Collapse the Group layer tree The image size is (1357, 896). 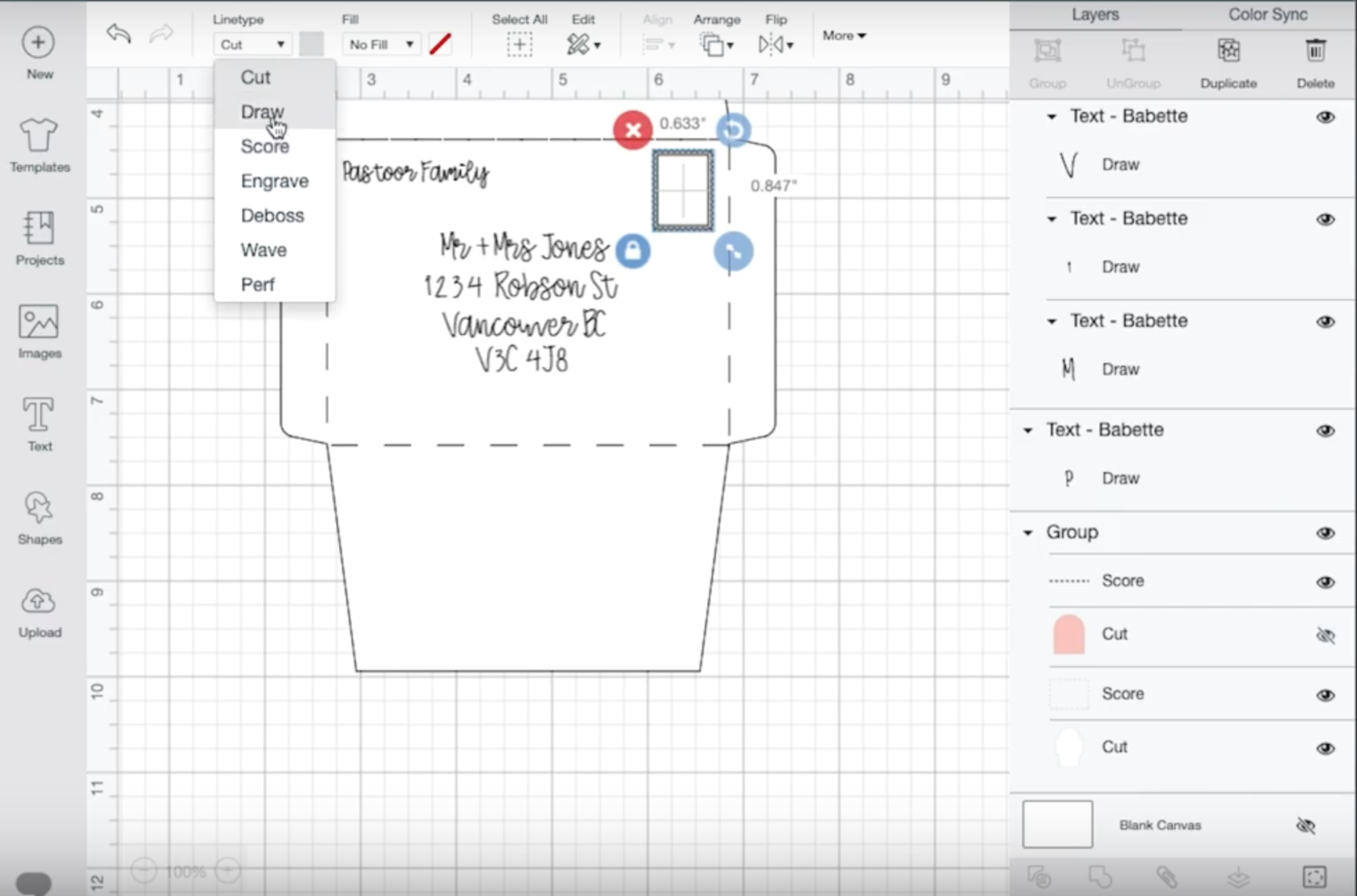click(1028, 533)
